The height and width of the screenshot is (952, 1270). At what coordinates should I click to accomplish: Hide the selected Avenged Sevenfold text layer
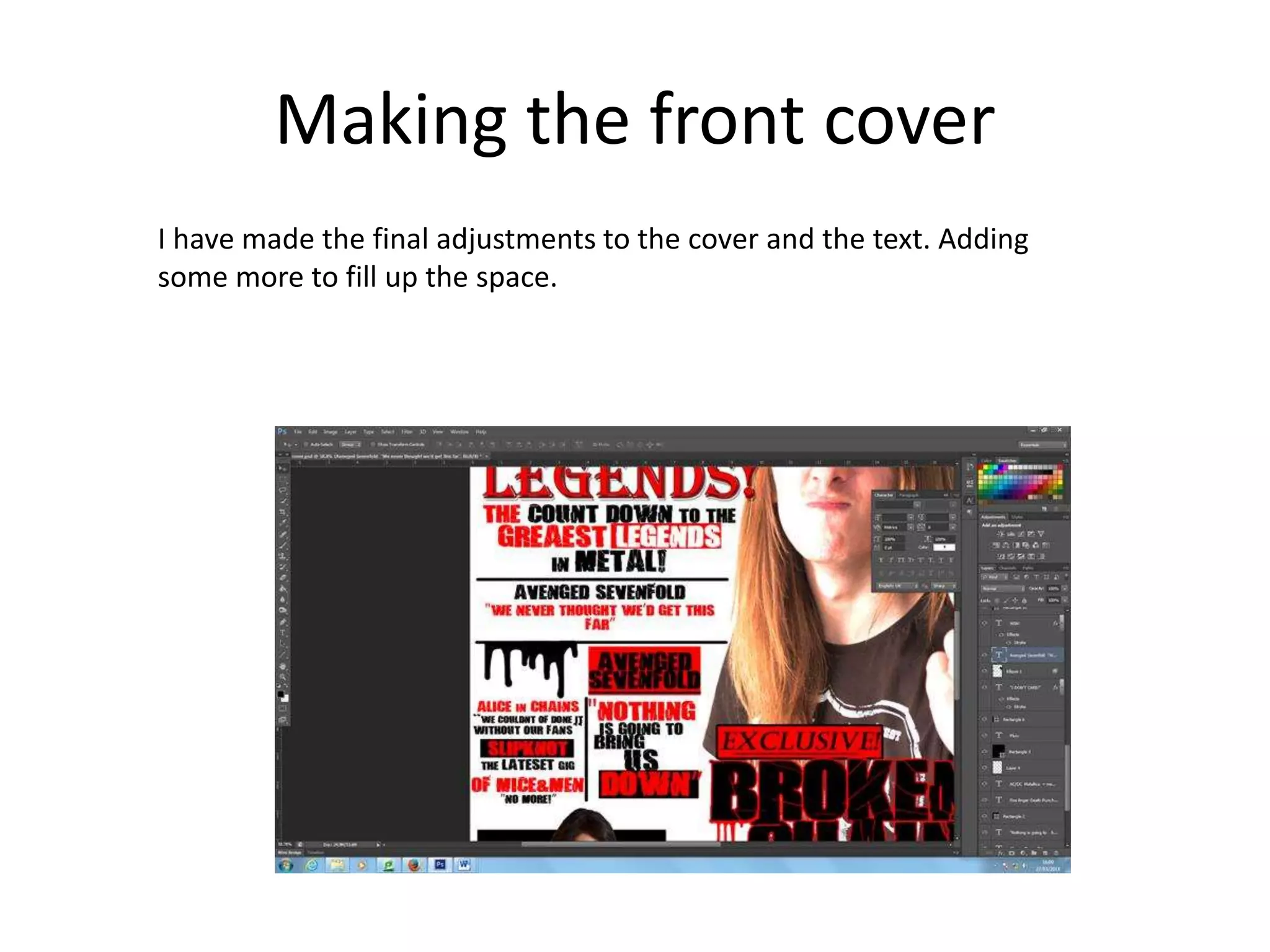point(984,655)
